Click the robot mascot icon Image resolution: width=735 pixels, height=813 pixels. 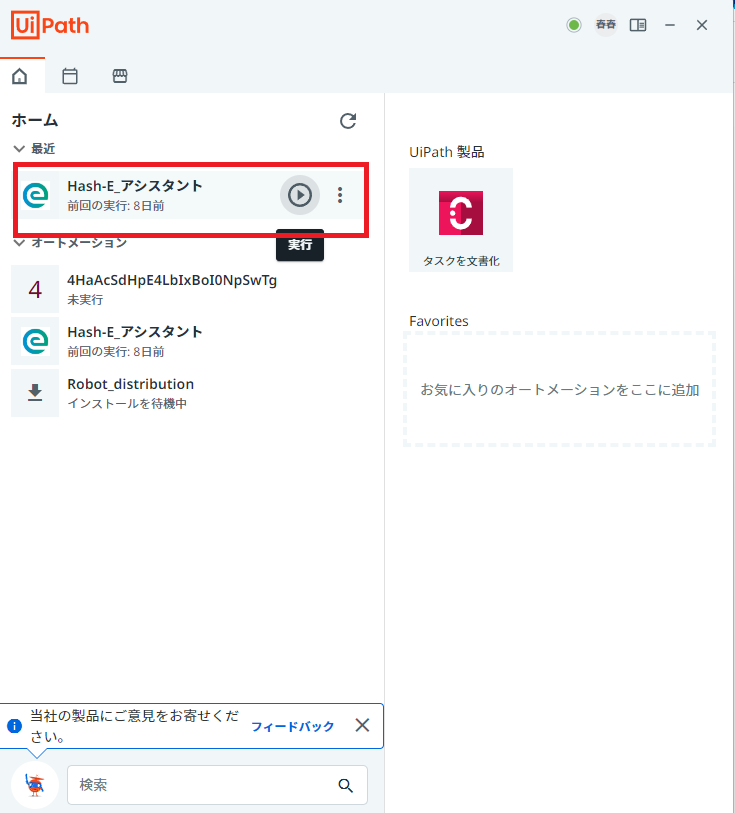pos(35,785)
